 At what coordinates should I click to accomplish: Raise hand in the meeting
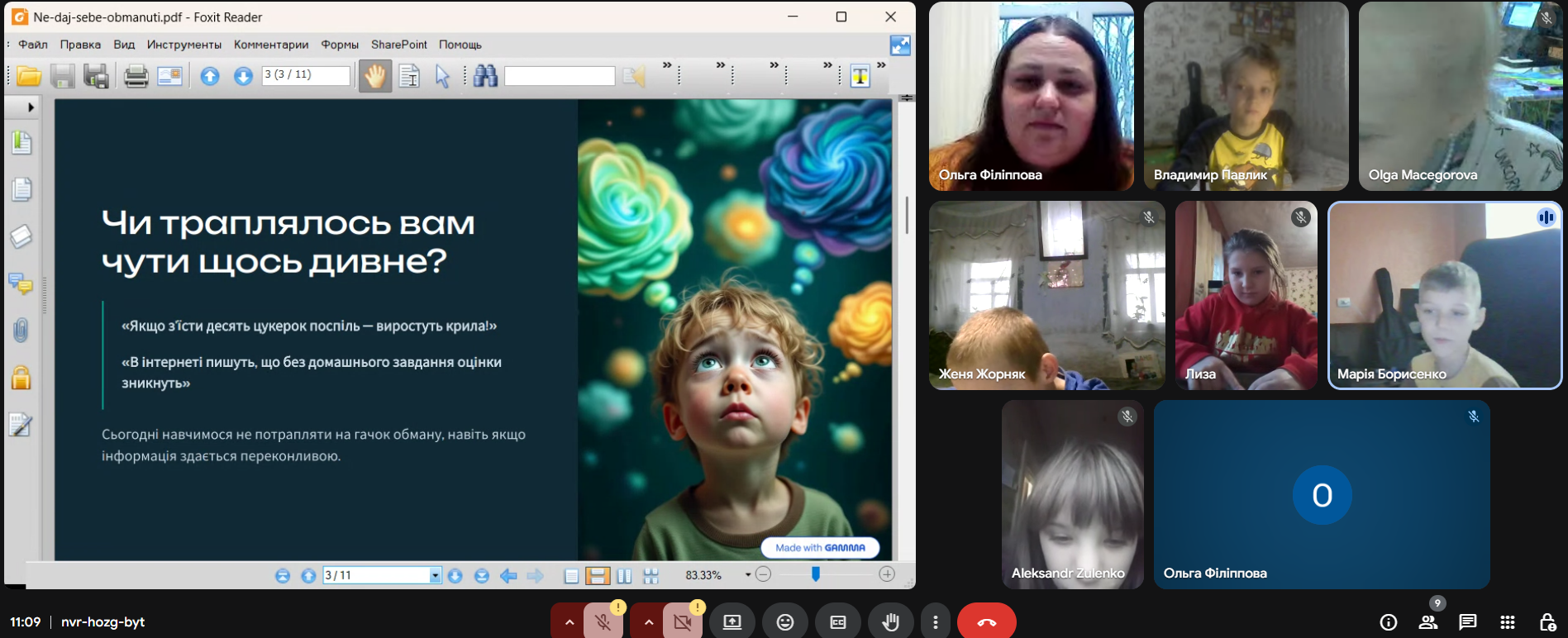coord(890,622)
